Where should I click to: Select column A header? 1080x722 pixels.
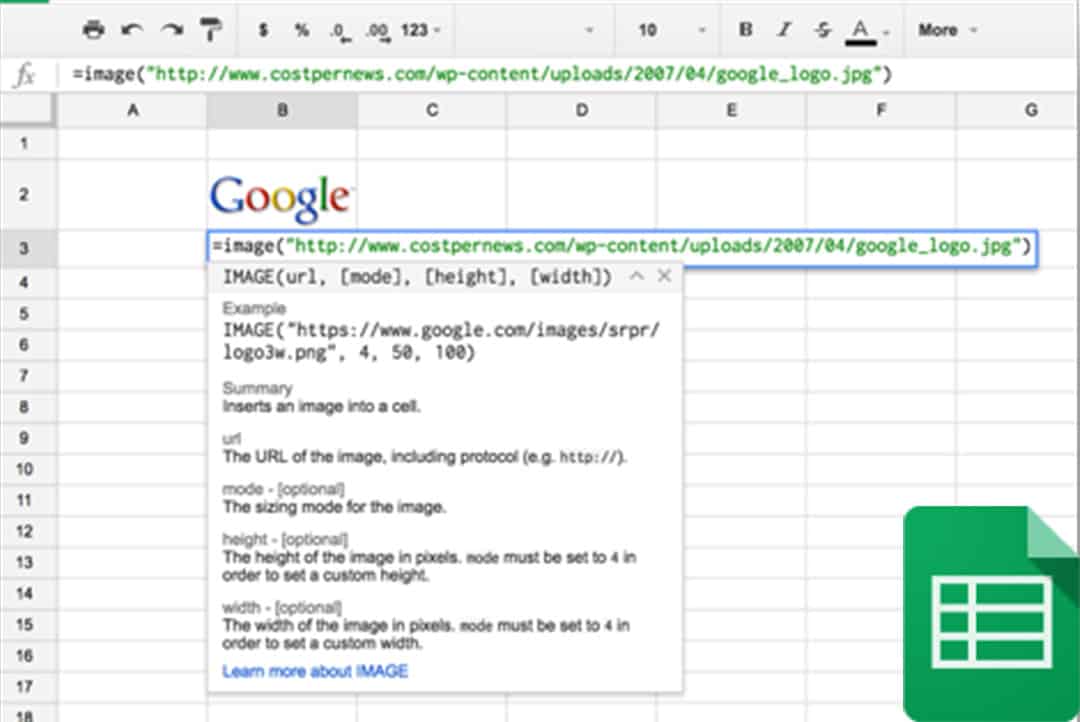point(132,110)
